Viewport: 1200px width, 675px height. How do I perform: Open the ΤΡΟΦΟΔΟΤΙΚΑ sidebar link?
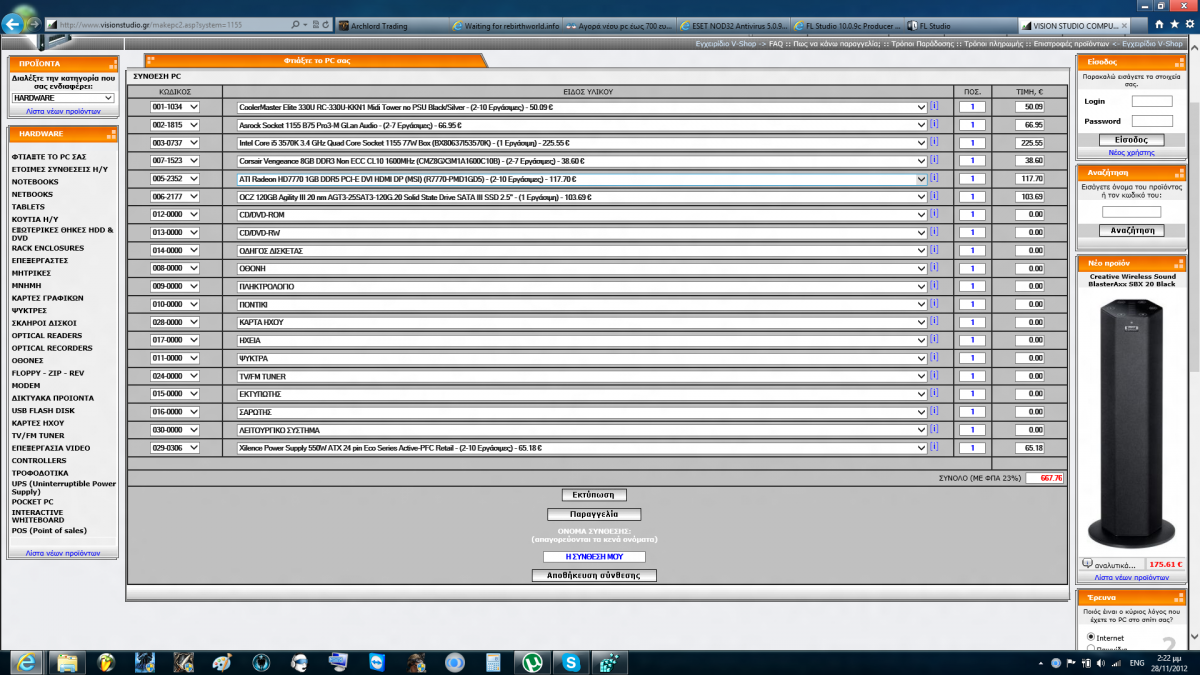coord(40,472)
